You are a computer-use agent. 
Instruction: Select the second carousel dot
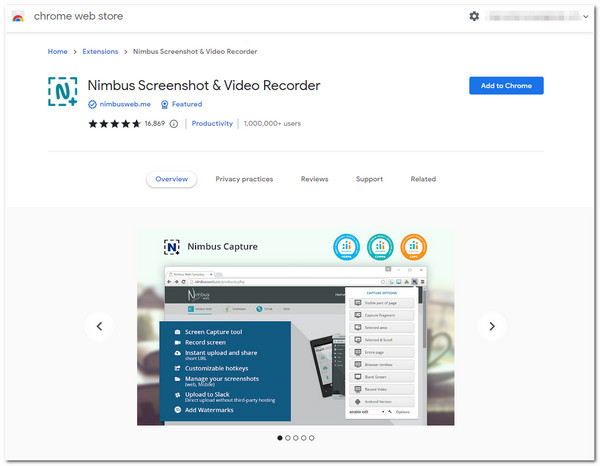[288, 438]
